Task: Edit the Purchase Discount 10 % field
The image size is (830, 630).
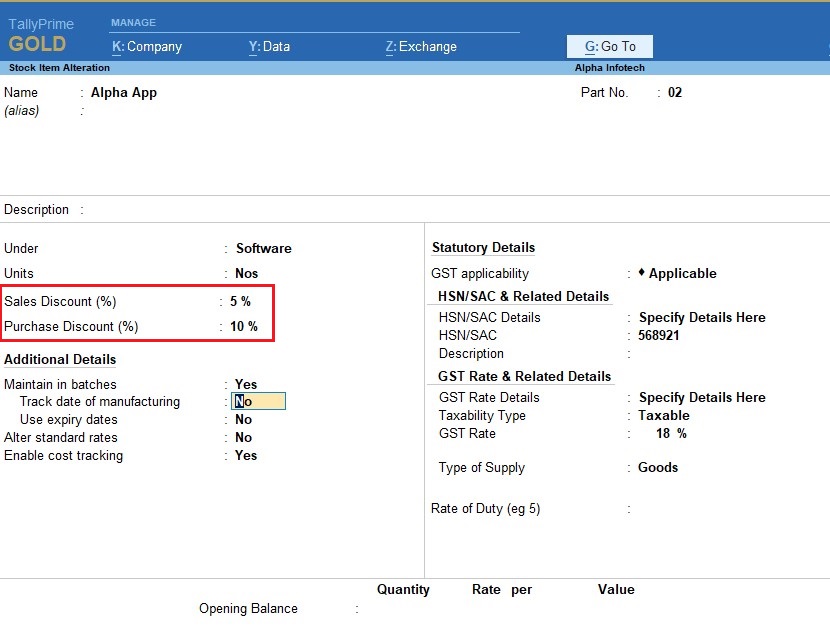Action: coord(244,327)
